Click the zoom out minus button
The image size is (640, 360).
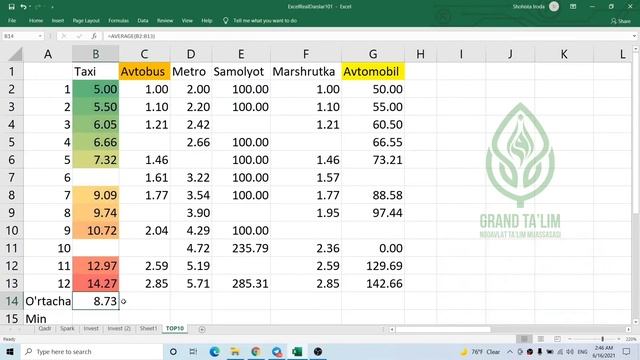[x=569, y=339]
